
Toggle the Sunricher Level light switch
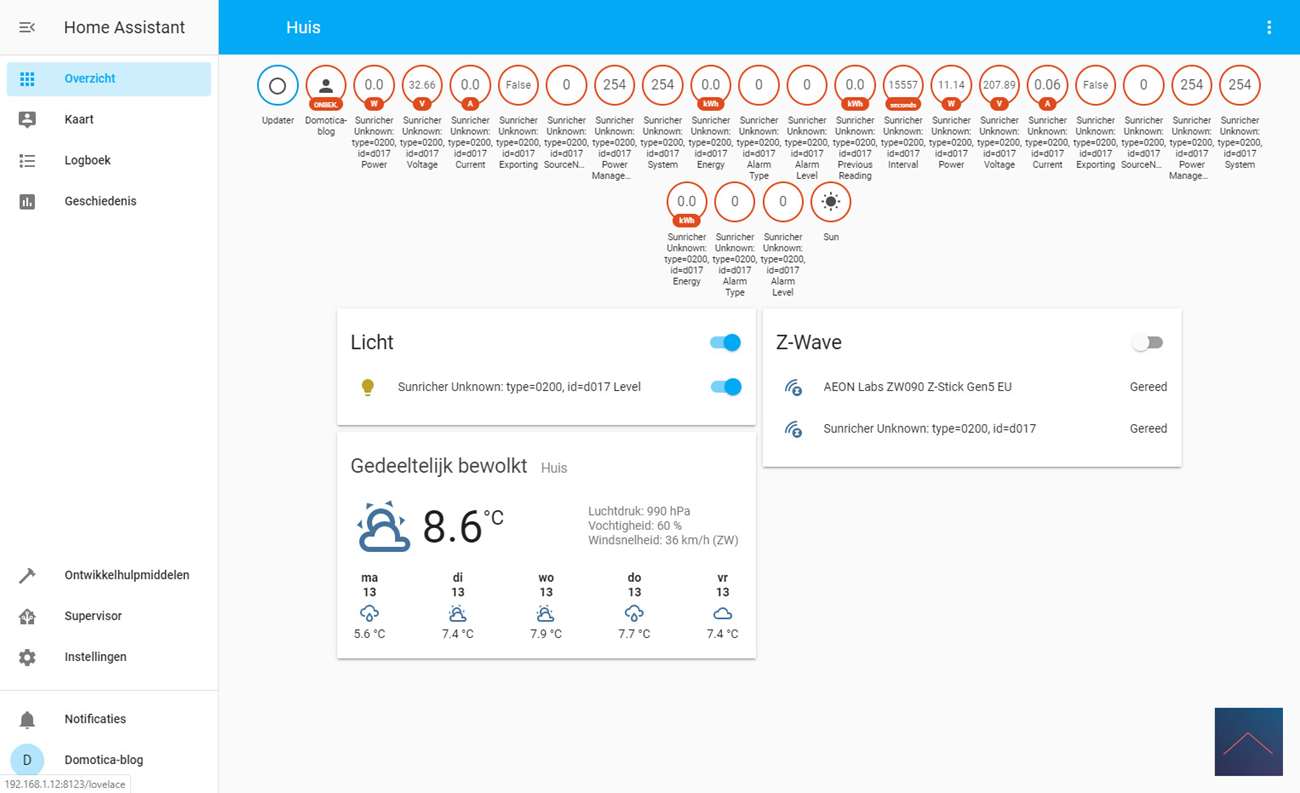[725, 387]
